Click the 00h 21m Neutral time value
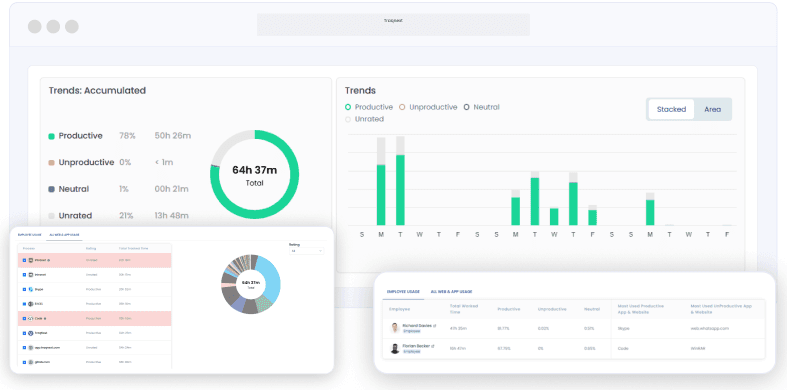787x390 pixels. point(172,189)
